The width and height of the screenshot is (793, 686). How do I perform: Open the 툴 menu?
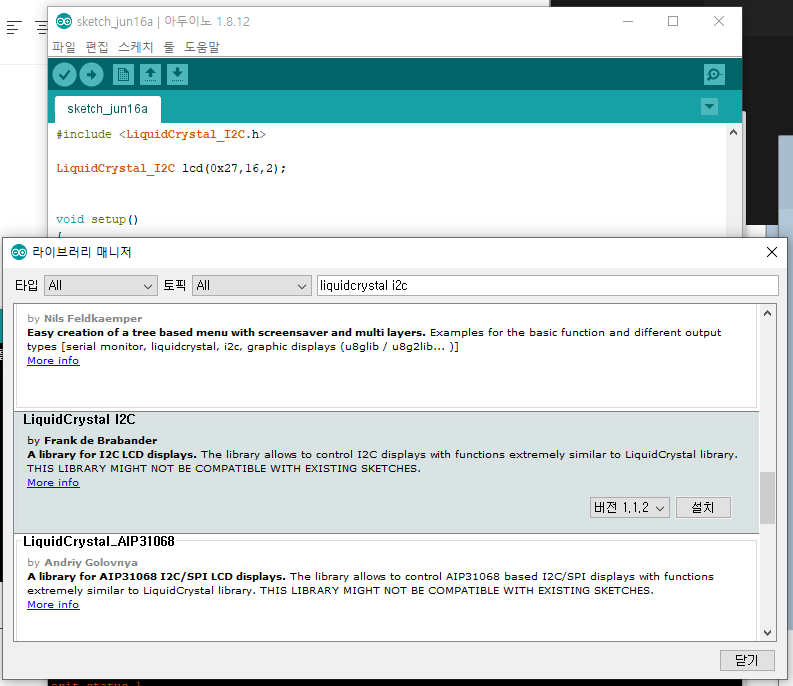[168, 47]
